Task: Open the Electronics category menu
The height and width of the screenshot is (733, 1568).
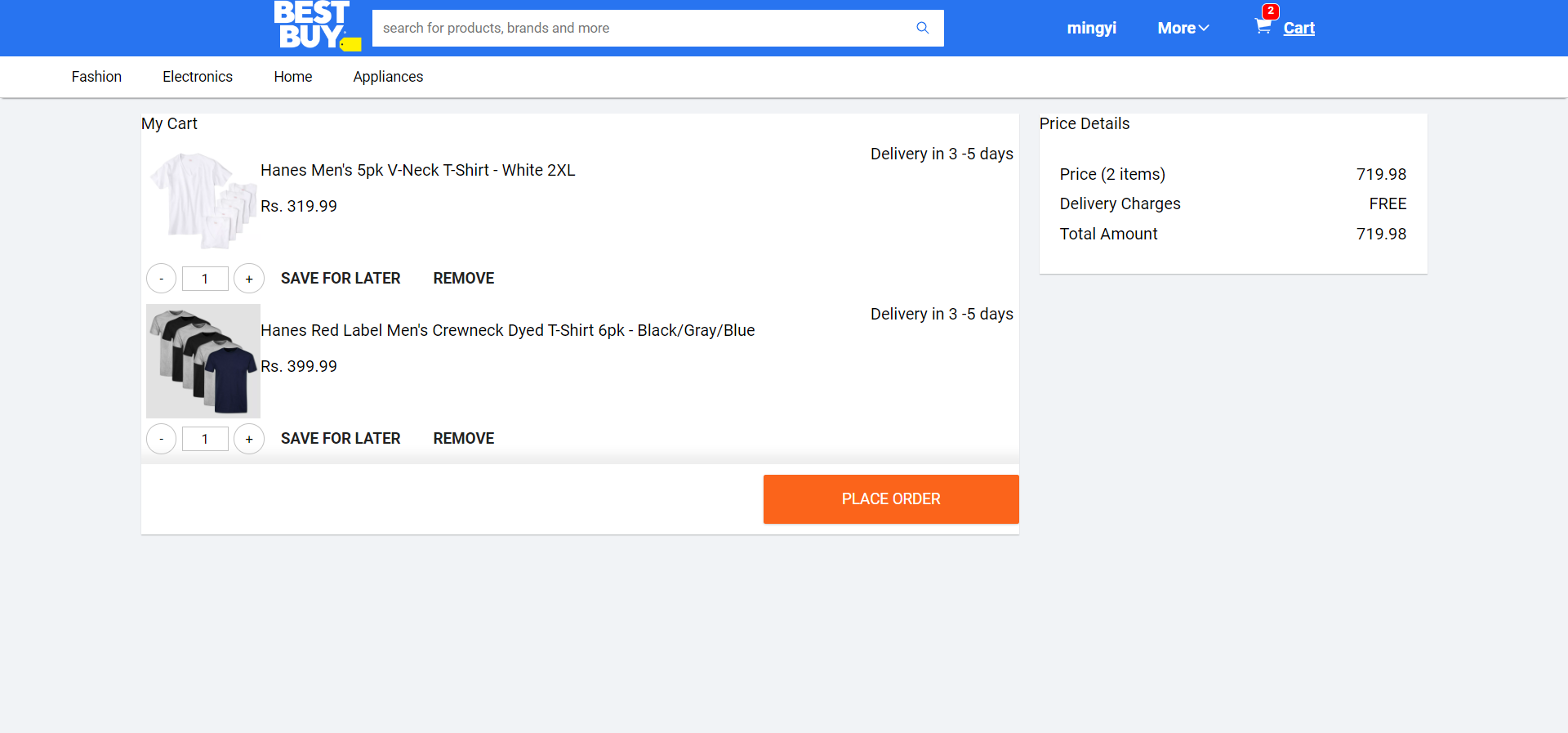Action: click(198, 77)
